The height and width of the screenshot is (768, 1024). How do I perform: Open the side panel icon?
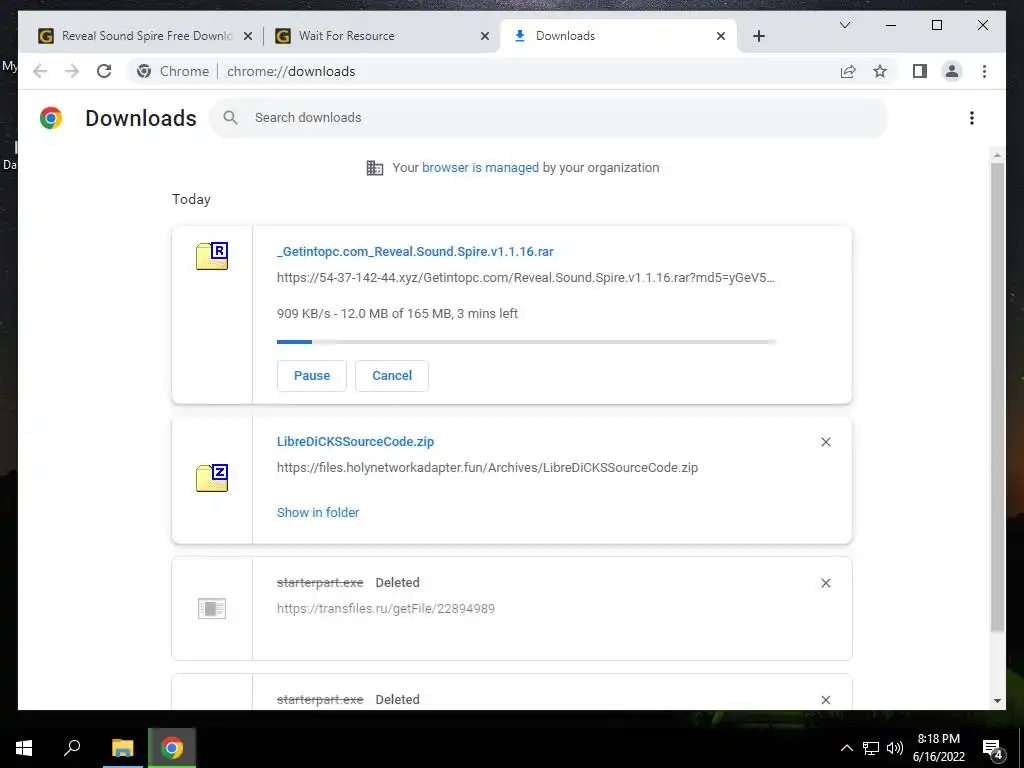tap(920, 71)
